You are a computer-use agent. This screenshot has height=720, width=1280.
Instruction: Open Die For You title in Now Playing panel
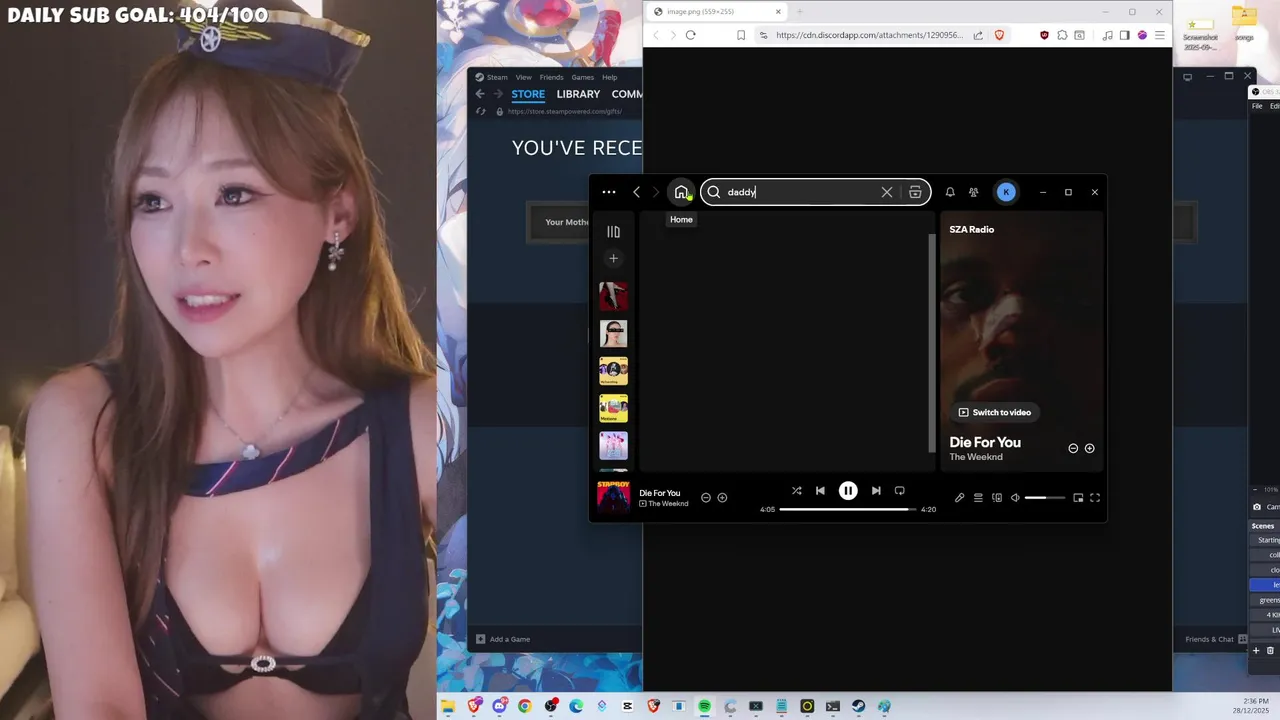[x=985, y=442]
